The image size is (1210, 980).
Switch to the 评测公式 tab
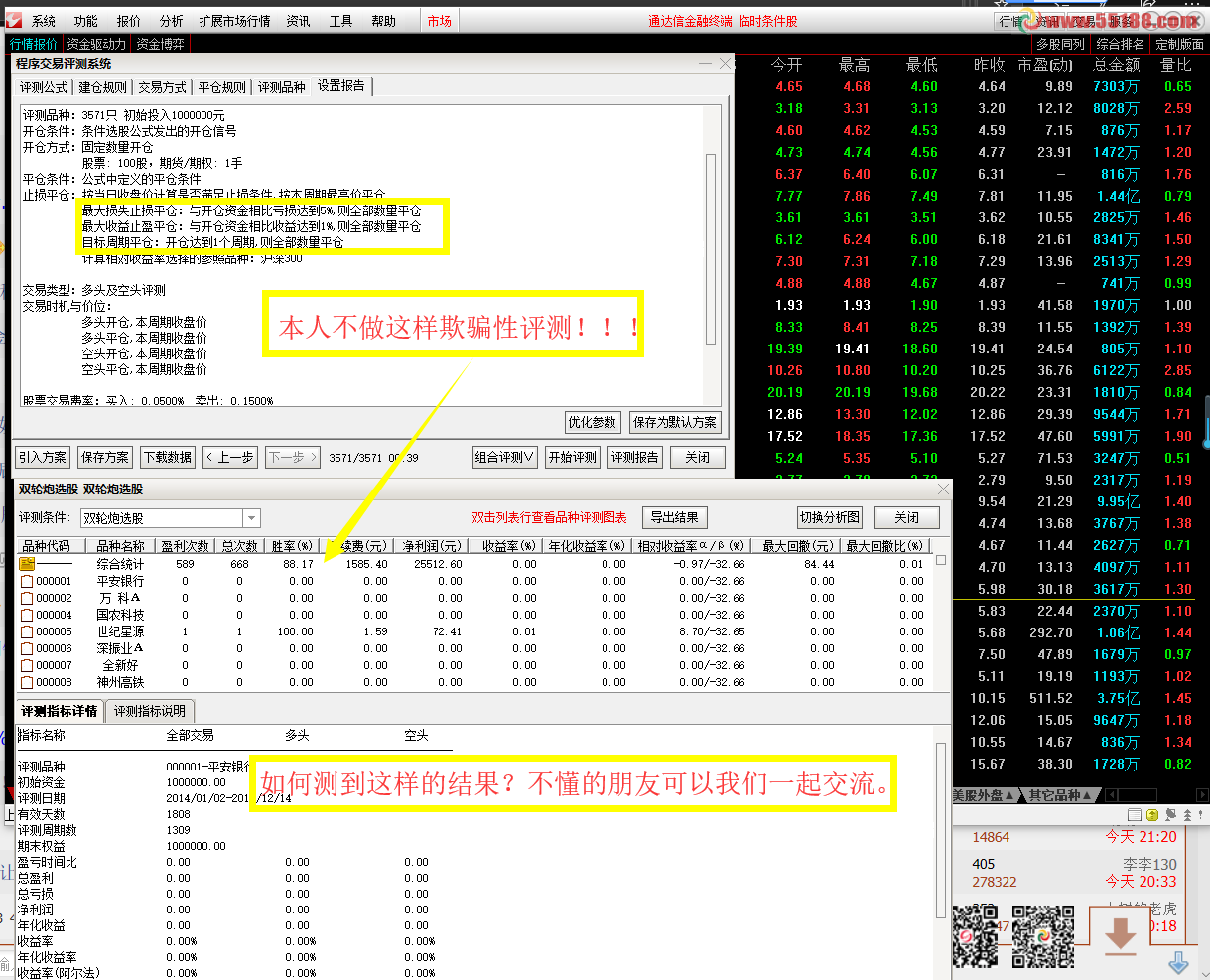click(x=44, y=87)
